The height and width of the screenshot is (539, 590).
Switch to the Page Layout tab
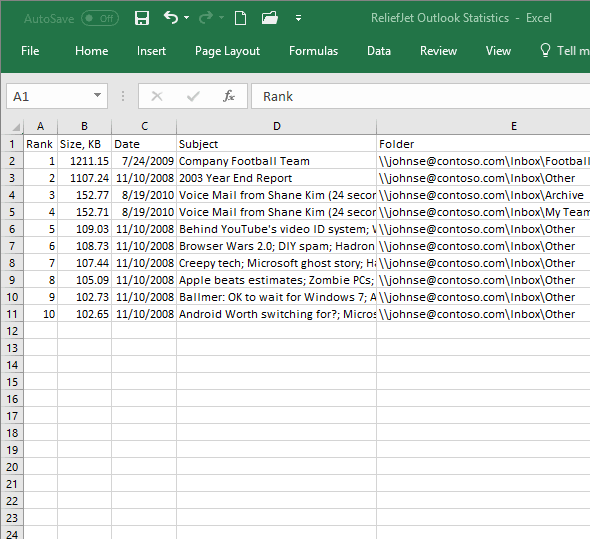click(227, 51)
